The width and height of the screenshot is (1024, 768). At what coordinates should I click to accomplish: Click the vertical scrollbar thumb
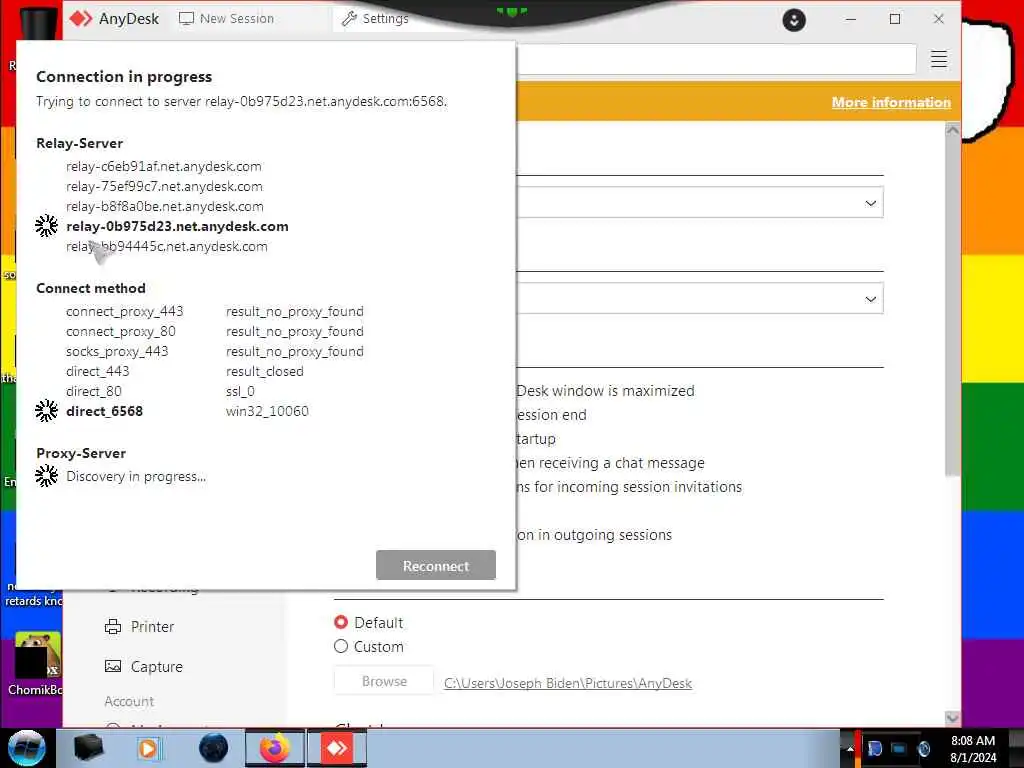coord(952,307)
